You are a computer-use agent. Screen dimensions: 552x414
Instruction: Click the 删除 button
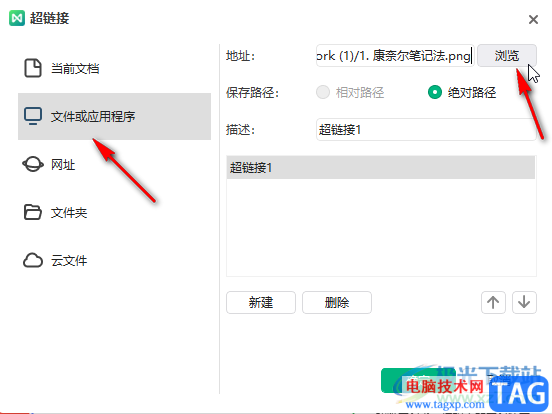click(337, 302)
